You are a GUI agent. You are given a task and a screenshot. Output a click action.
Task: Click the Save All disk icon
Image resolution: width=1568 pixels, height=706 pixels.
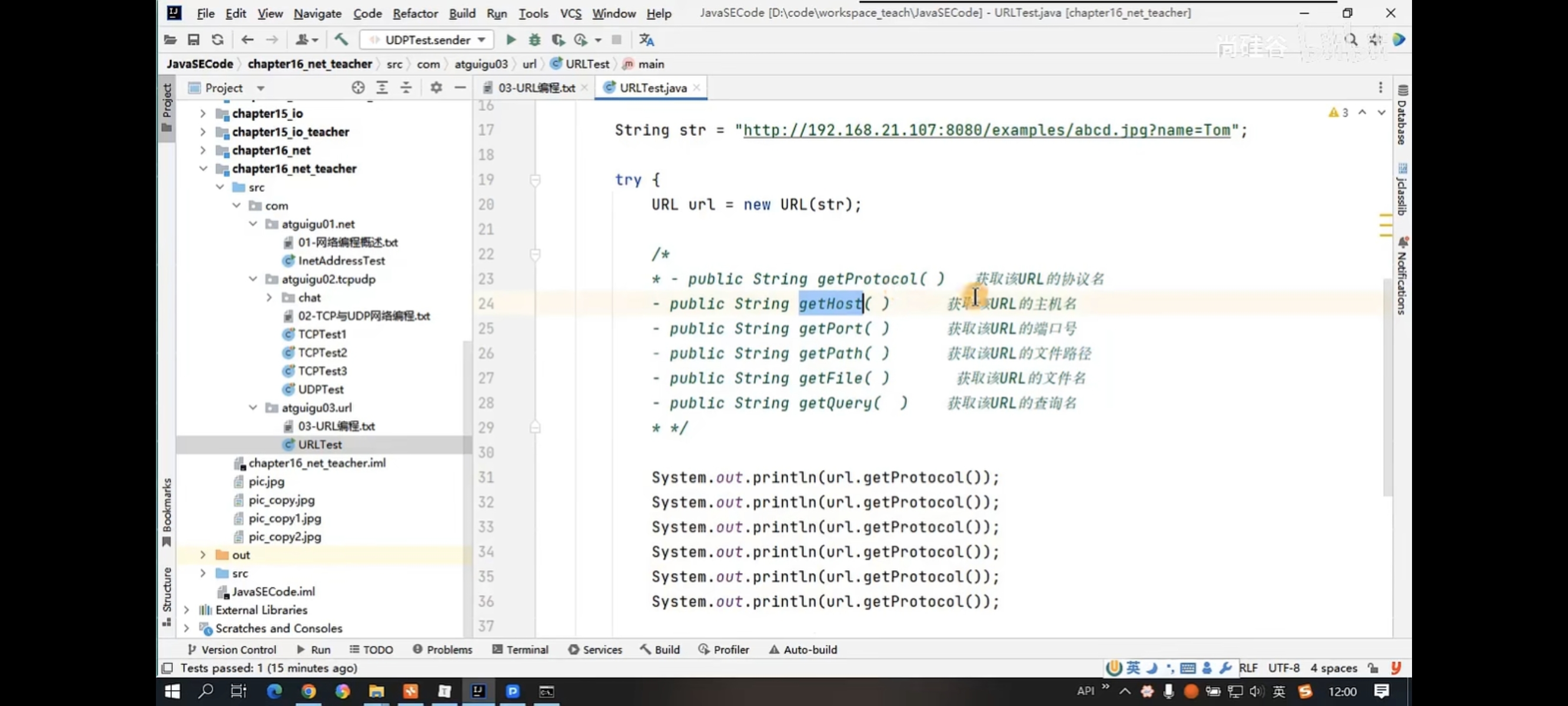coord(194,39)
